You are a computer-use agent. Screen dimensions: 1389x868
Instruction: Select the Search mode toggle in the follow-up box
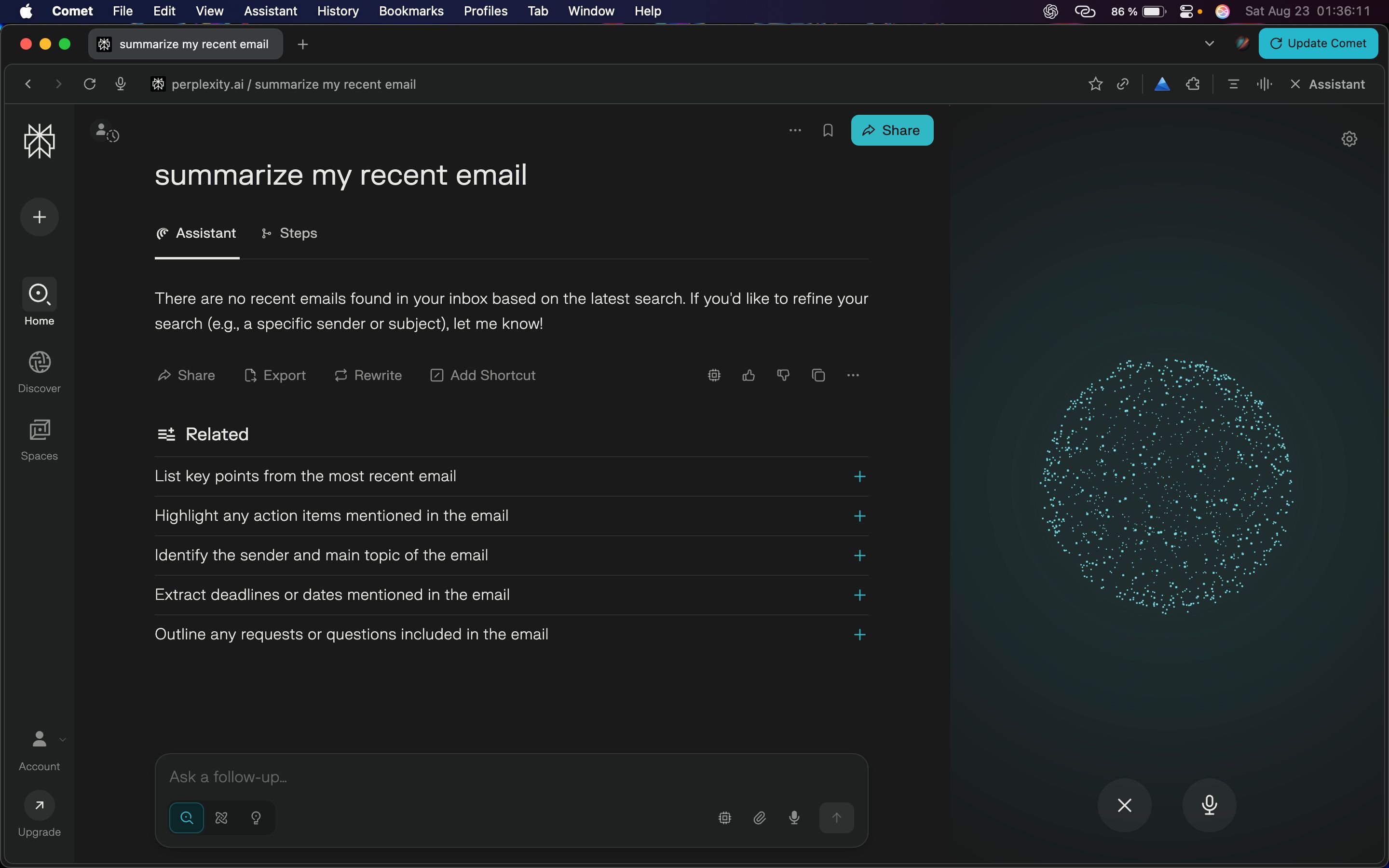(x=187, y=817)
